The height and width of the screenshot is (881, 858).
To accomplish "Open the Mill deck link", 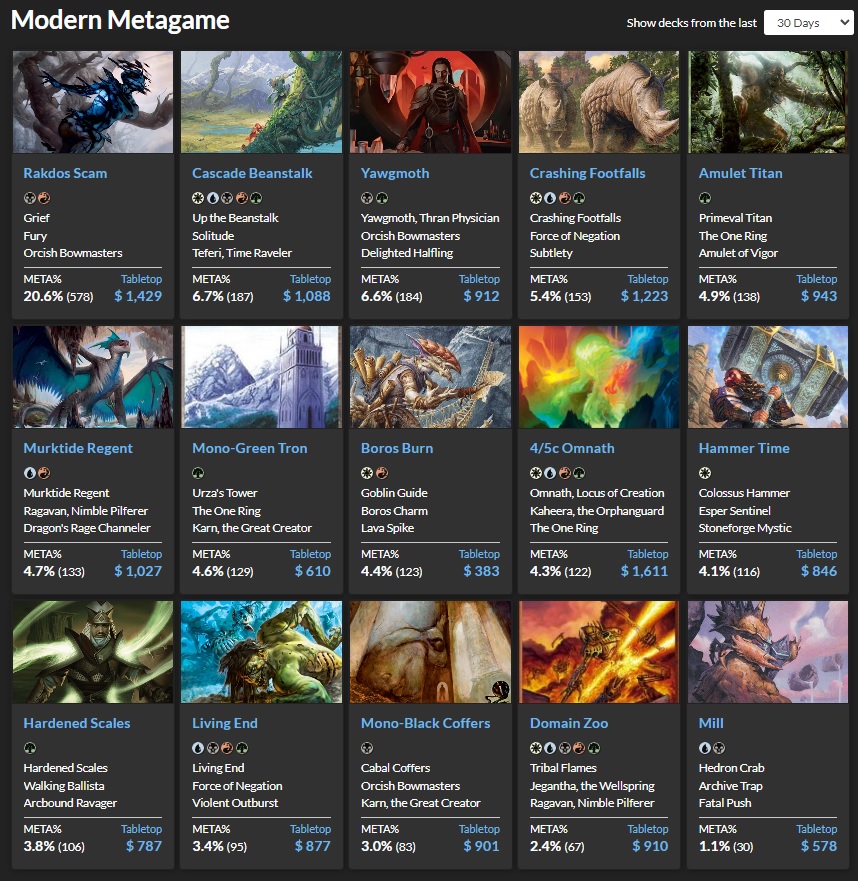I will click(x=711, y=723).
